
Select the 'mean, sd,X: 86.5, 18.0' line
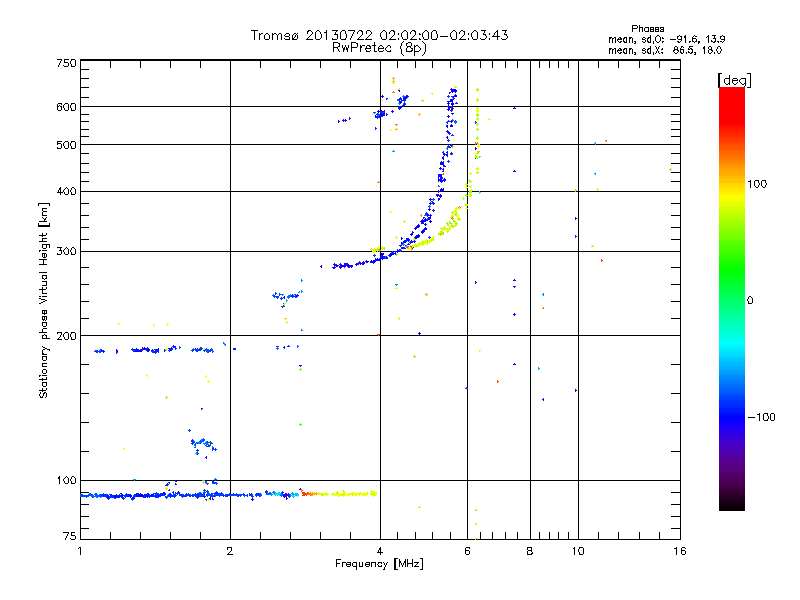click(665, 50)
